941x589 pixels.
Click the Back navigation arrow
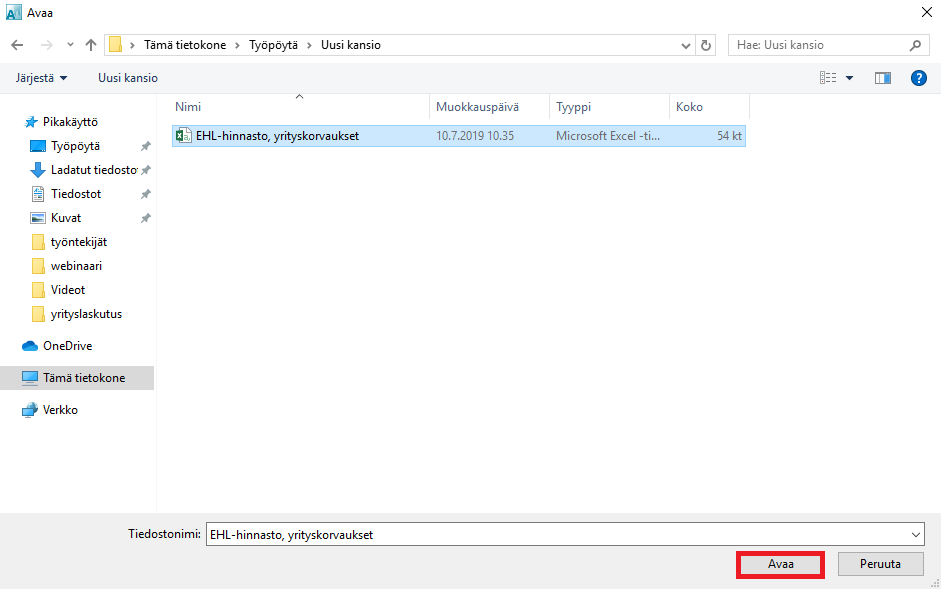coord(17,45)
